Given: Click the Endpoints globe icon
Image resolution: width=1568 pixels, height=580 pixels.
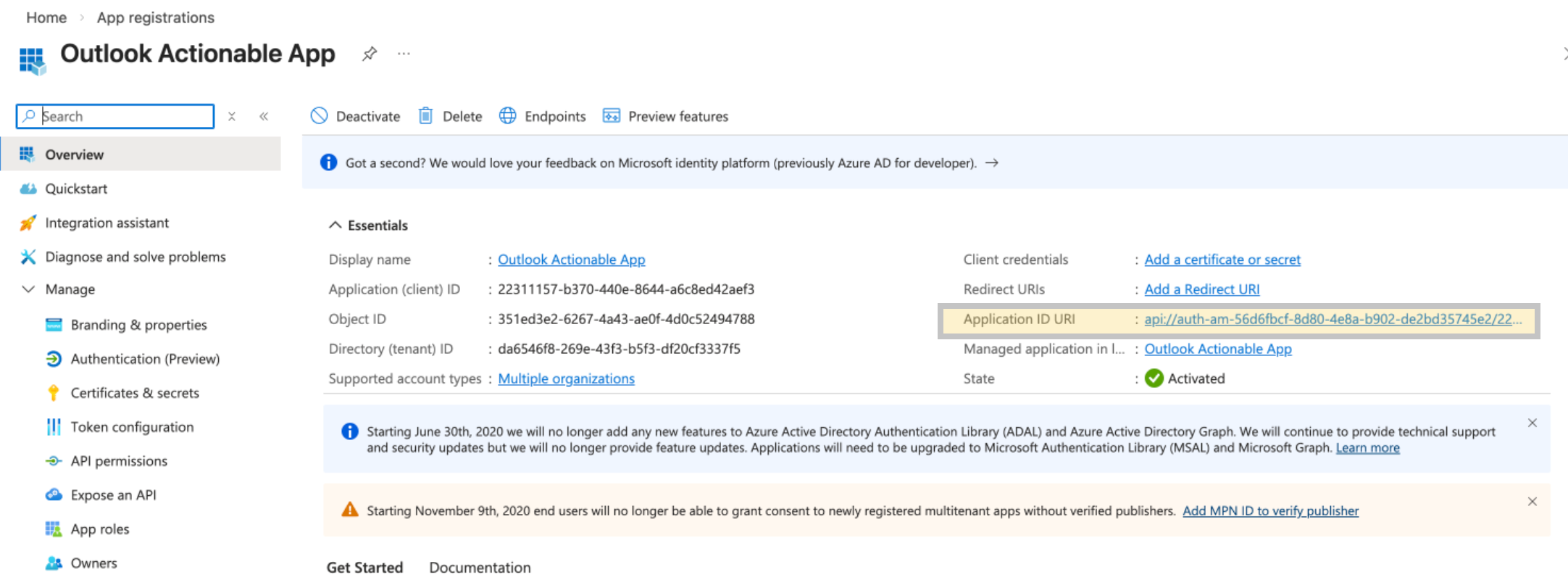Looking at the screenshot, I should click(x=508, y=116).
